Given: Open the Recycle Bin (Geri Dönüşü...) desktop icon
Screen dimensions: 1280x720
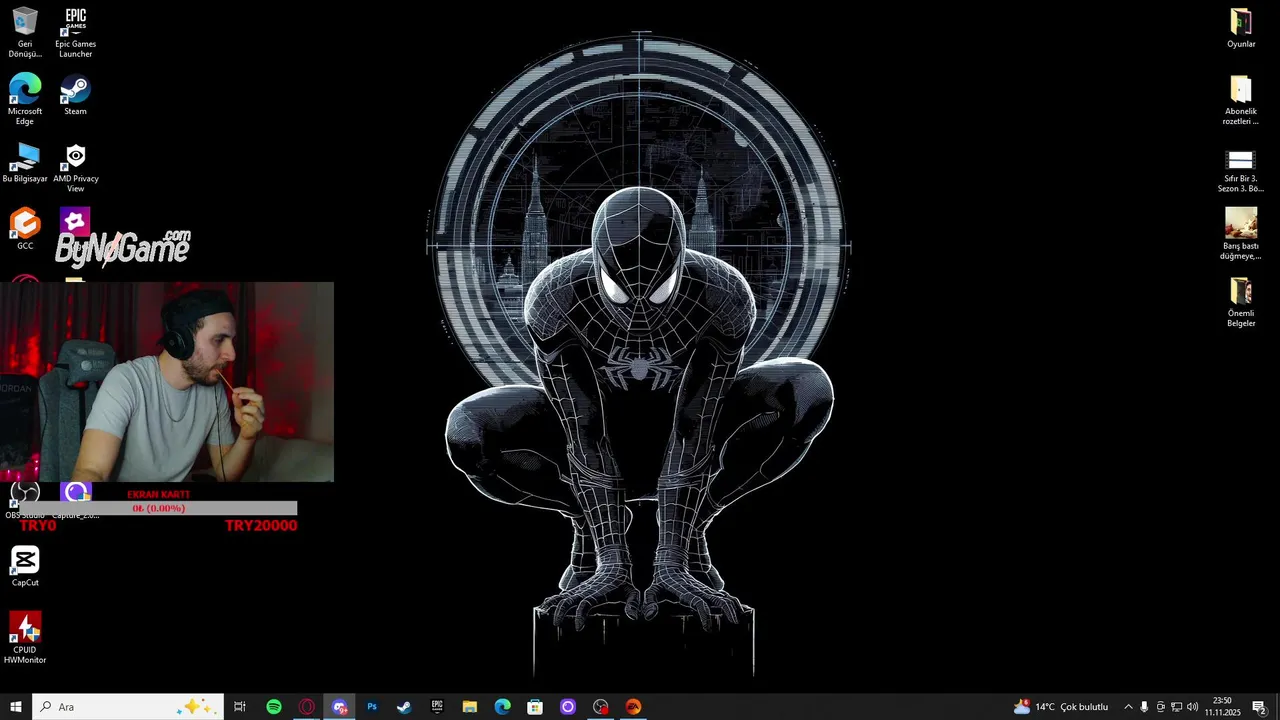Looking at the screenshot, I should pyautogui.click(x=25, y=32).
